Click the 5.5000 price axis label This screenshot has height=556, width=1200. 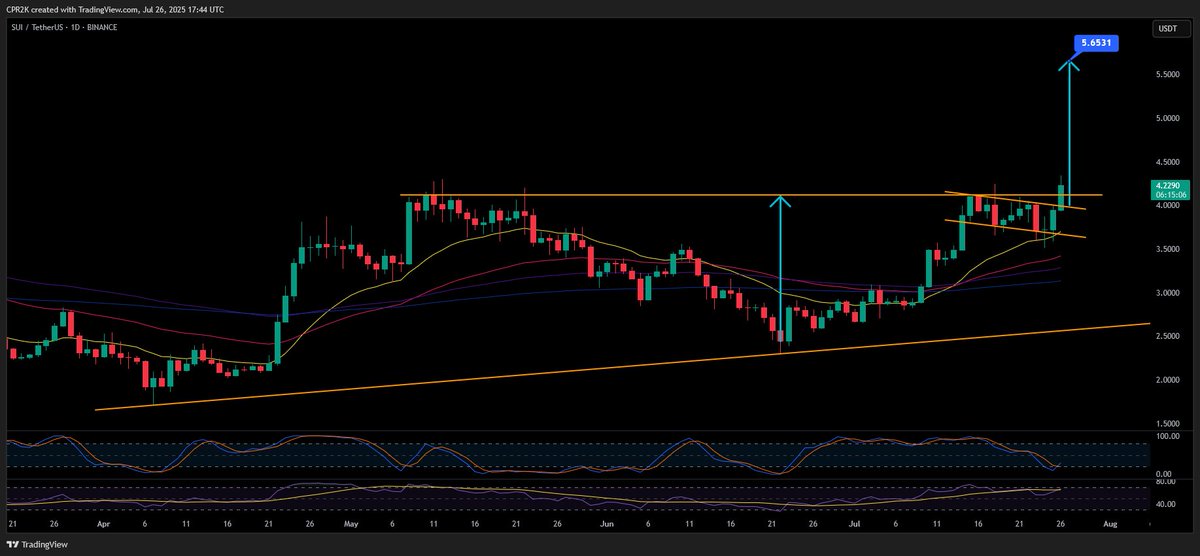pos(1167,75)
